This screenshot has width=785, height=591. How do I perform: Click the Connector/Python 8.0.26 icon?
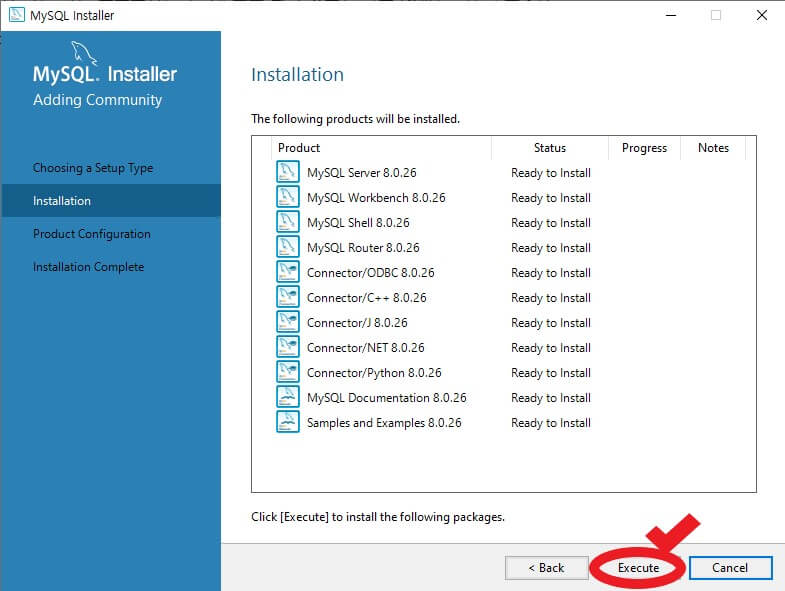288,372
